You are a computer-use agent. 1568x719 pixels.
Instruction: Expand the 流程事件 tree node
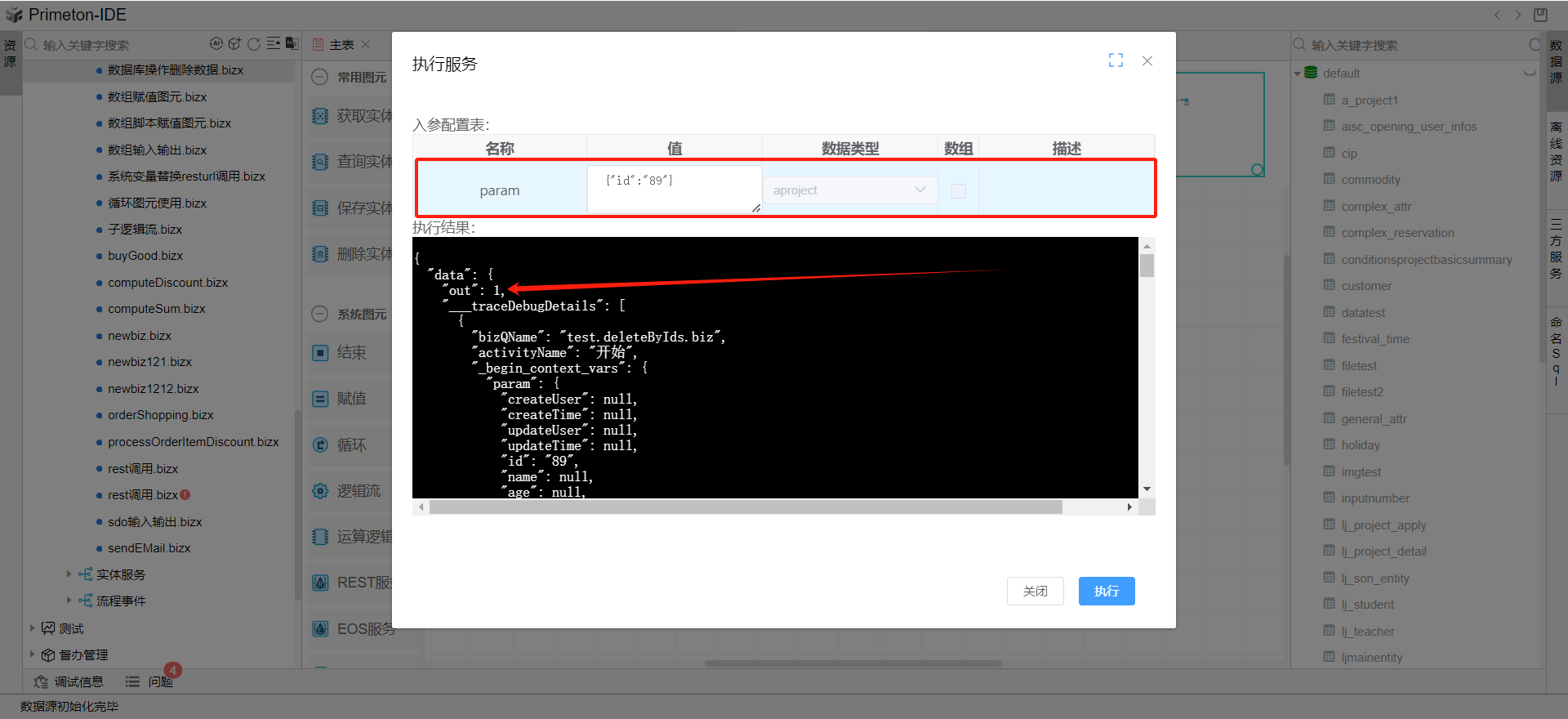pos(69,601)
